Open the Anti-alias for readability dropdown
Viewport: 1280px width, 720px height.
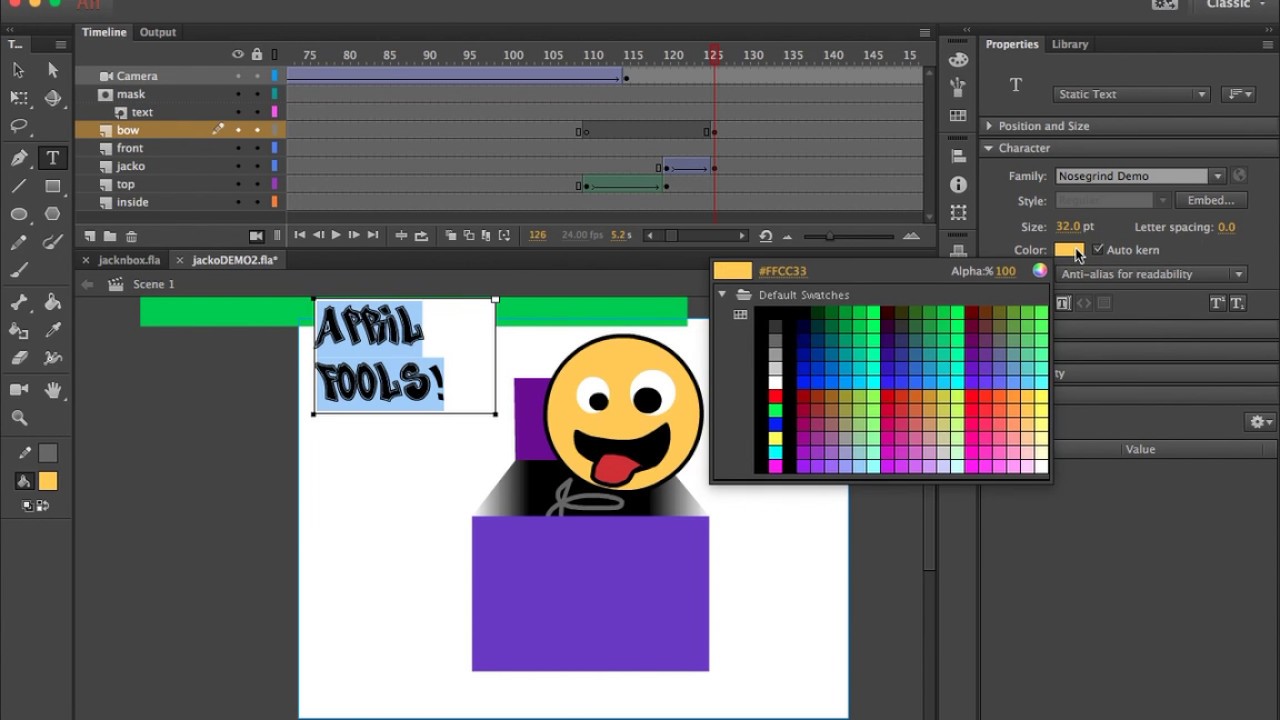pyautogui.click(x=1151, y=274)
